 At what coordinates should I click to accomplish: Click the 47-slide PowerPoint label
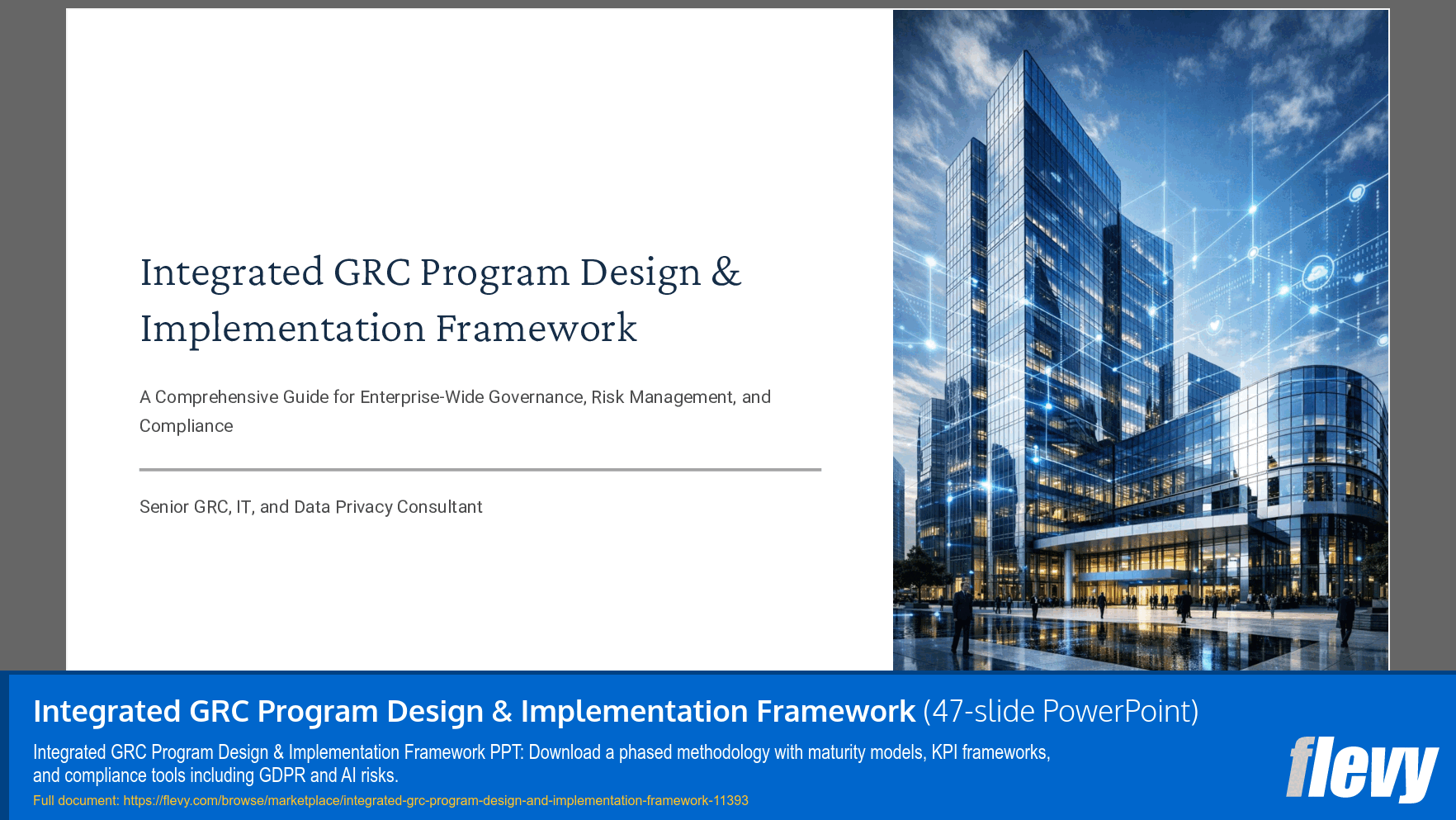1060,711
